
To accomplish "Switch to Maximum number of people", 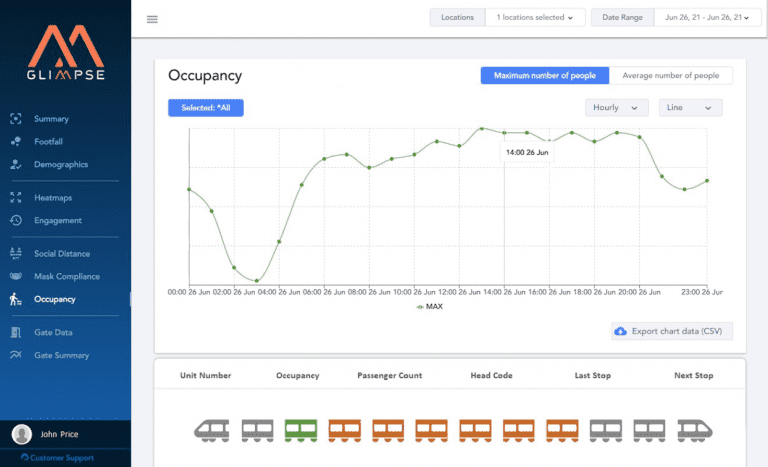I will point(545,76).
